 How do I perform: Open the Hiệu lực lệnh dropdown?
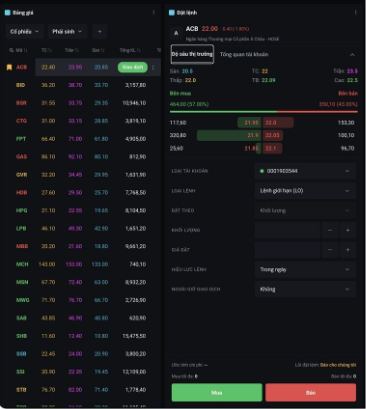305,269
